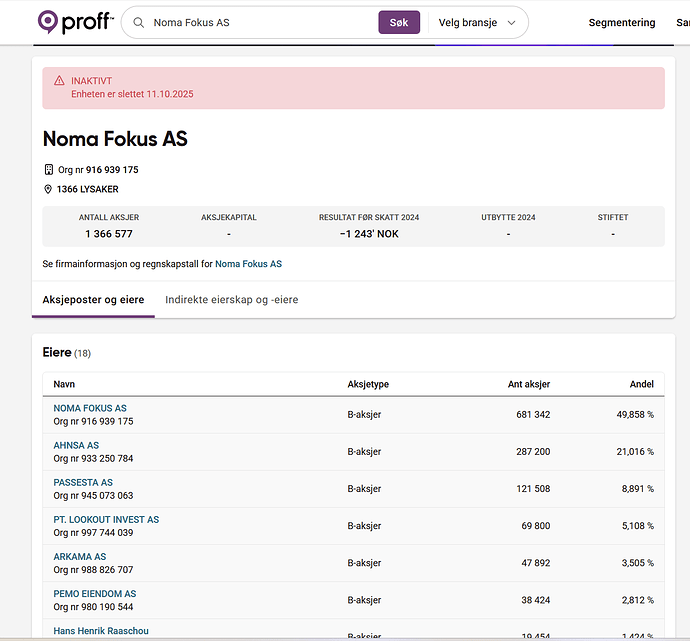Open the AHNSA AS owner link
This screenshot has width=690, height=641.
click(76, 445)
